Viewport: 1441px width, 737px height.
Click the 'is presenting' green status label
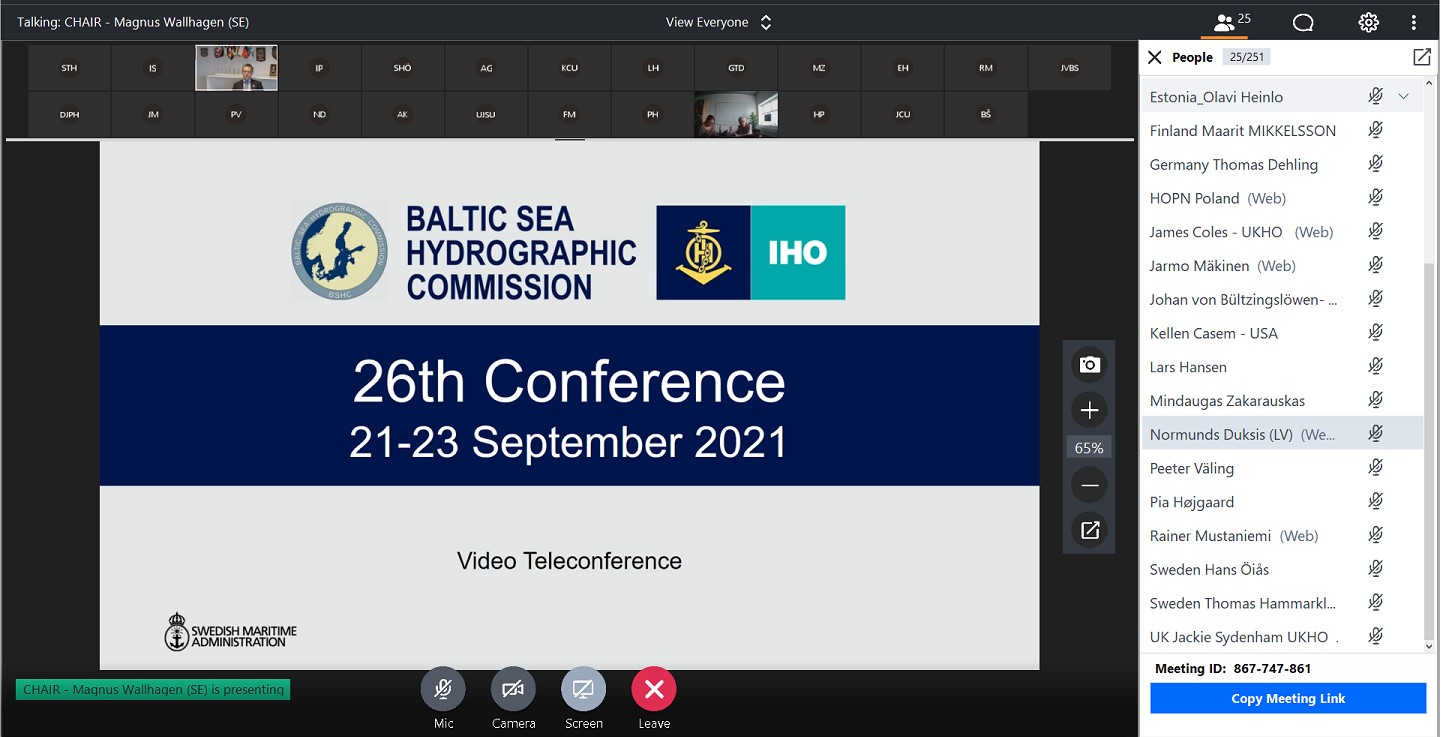153,689
